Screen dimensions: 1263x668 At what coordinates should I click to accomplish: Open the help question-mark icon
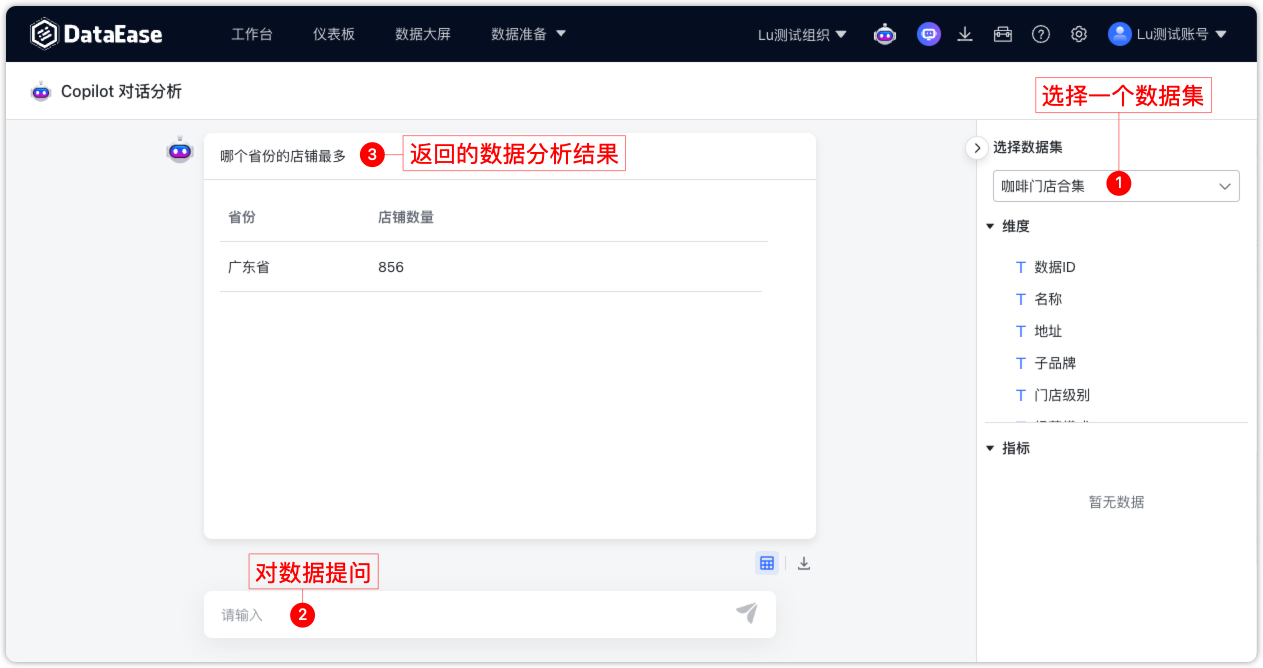point(1041,33)
